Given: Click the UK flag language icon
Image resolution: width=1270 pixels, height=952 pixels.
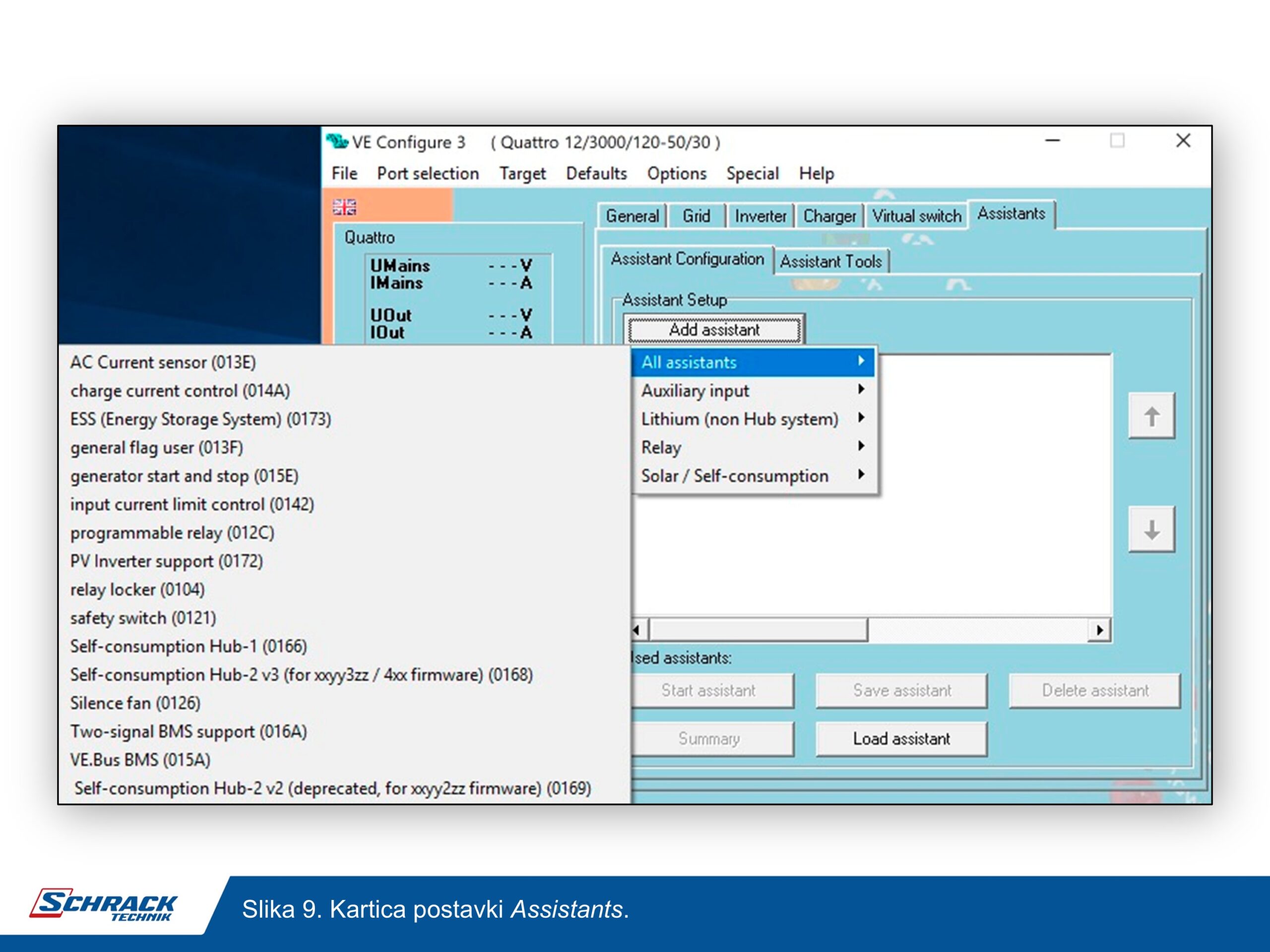Looking at the screenshot, I should pos(344,207).
